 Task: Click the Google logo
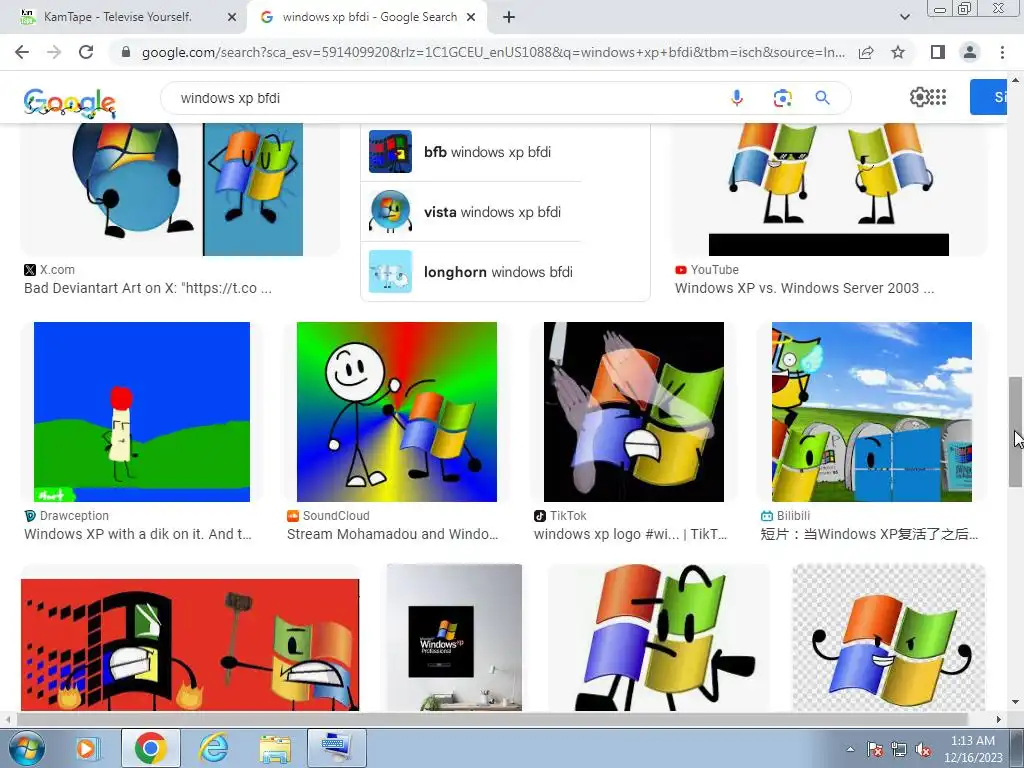click(x=70, y=102)
